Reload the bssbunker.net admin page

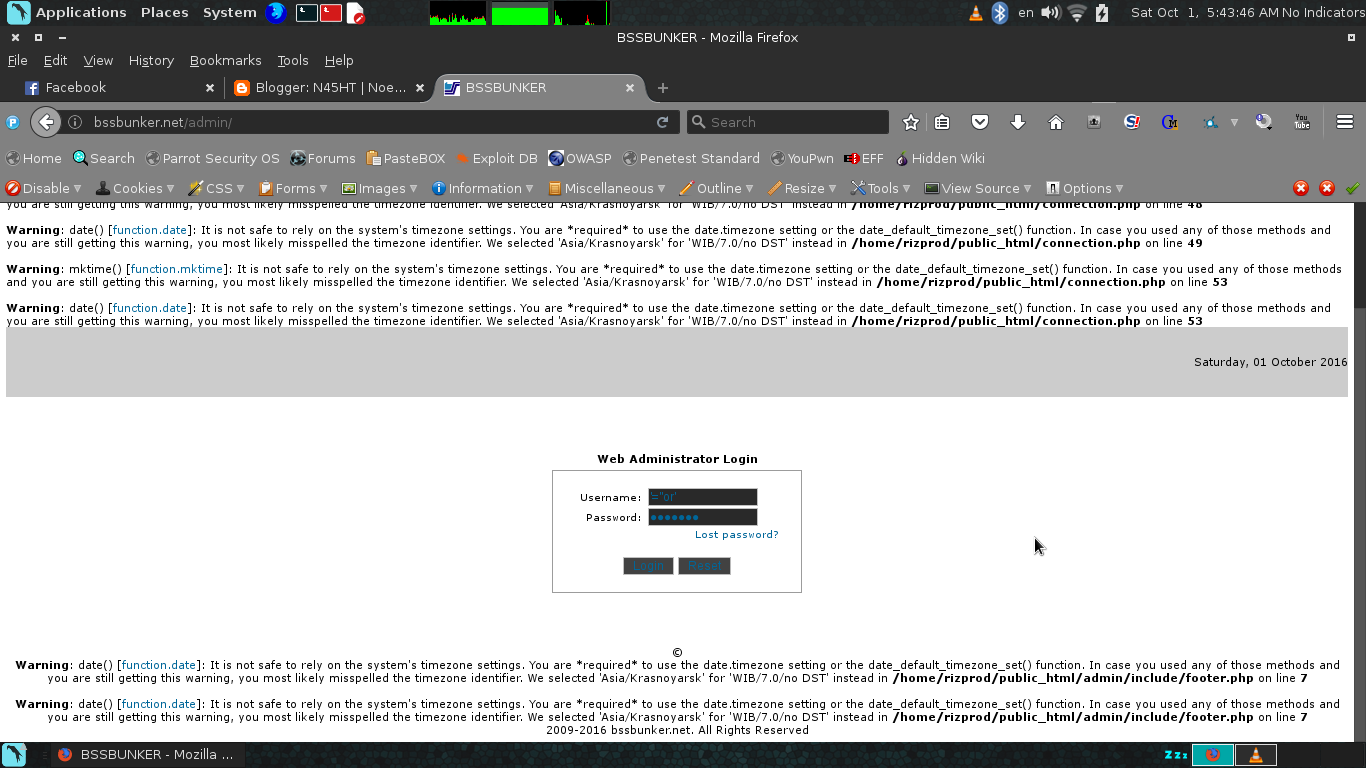[663, 121]
